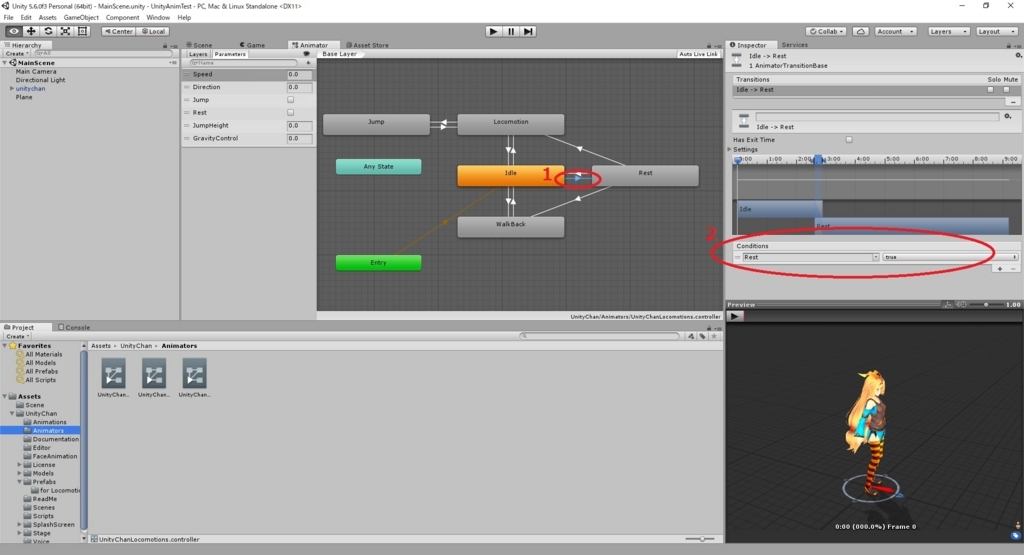
Task: Open the Account dropdown
Action: 895,31
